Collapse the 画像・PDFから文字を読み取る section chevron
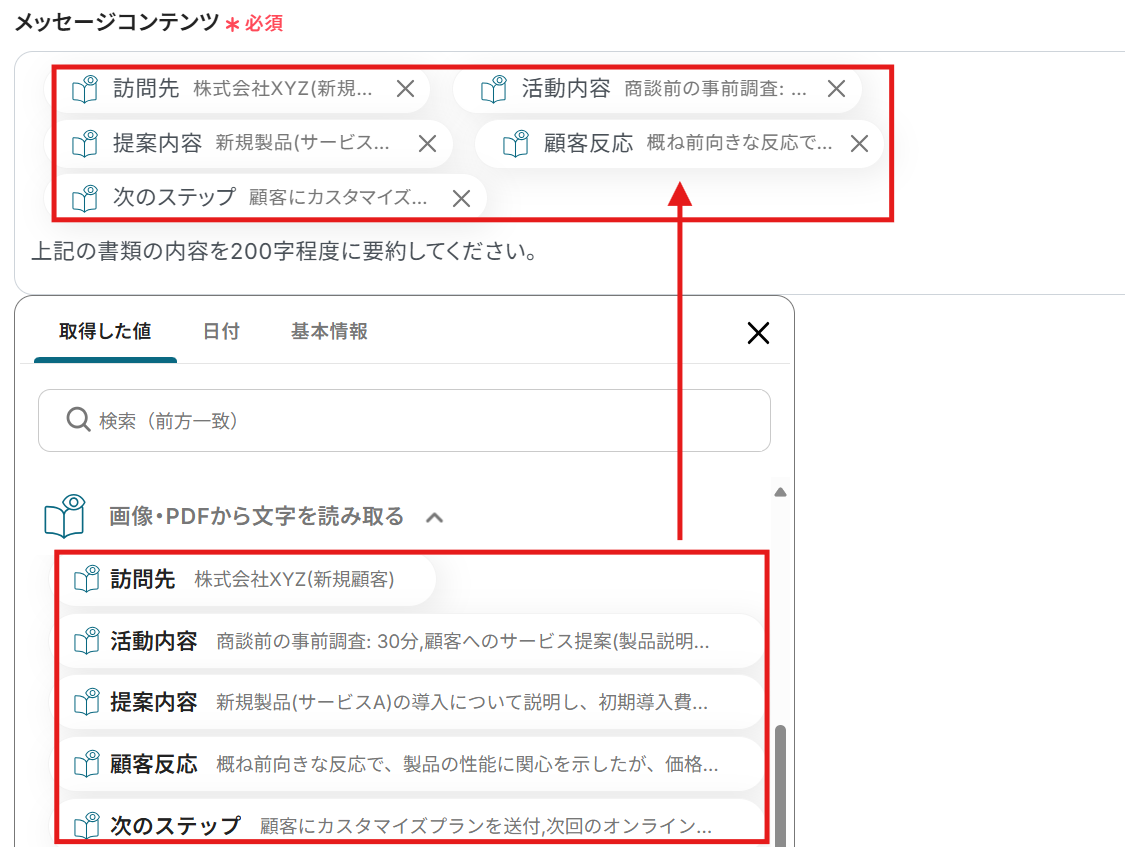The height and width of the screenshot is (847, 1125). (434, 517)
